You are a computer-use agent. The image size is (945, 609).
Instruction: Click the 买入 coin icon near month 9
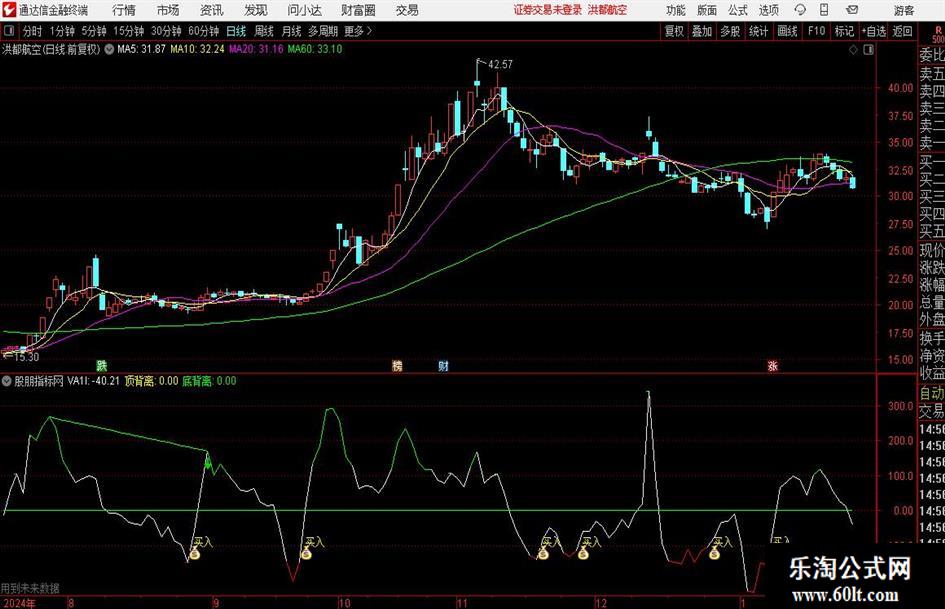(195, 554)
